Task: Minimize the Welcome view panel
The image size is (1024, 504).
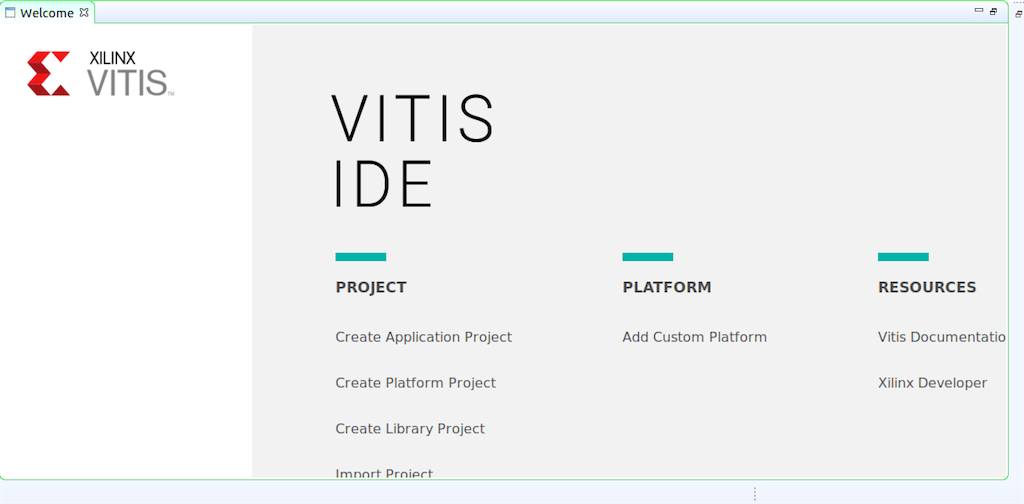Action: (979, 10)
